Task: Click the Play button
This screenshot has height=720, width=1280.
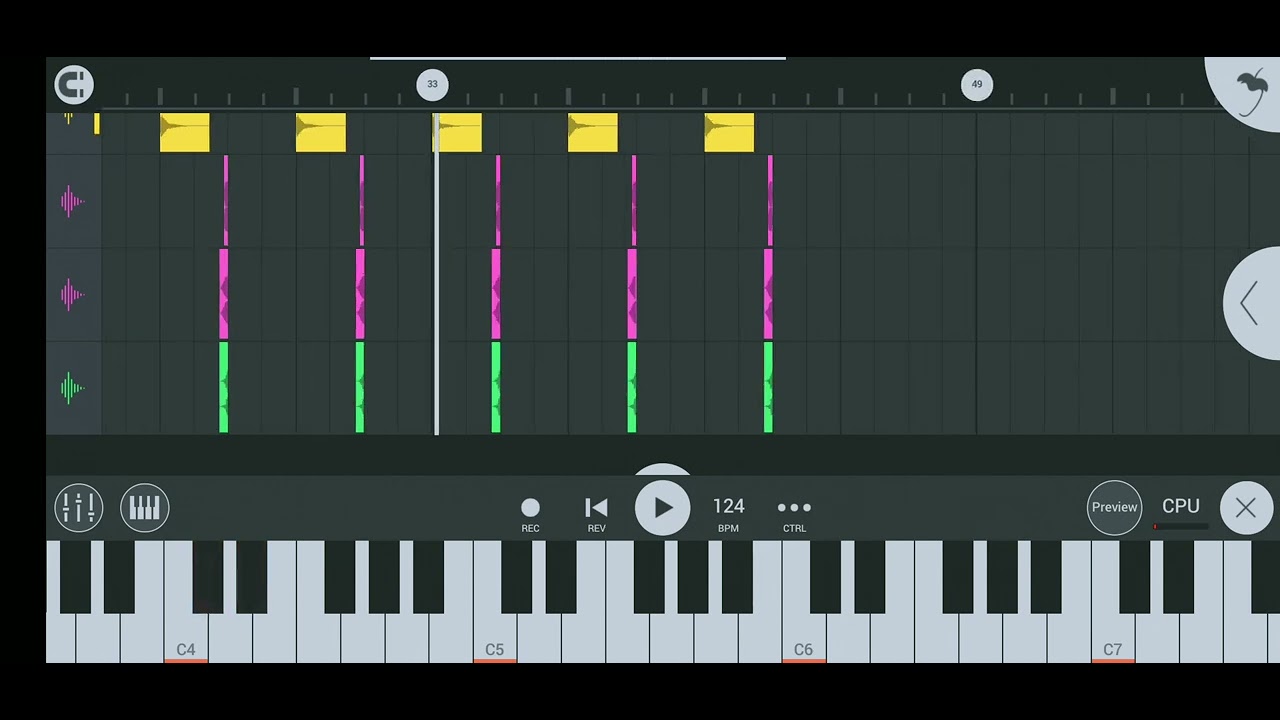Action: pos(662,508)
